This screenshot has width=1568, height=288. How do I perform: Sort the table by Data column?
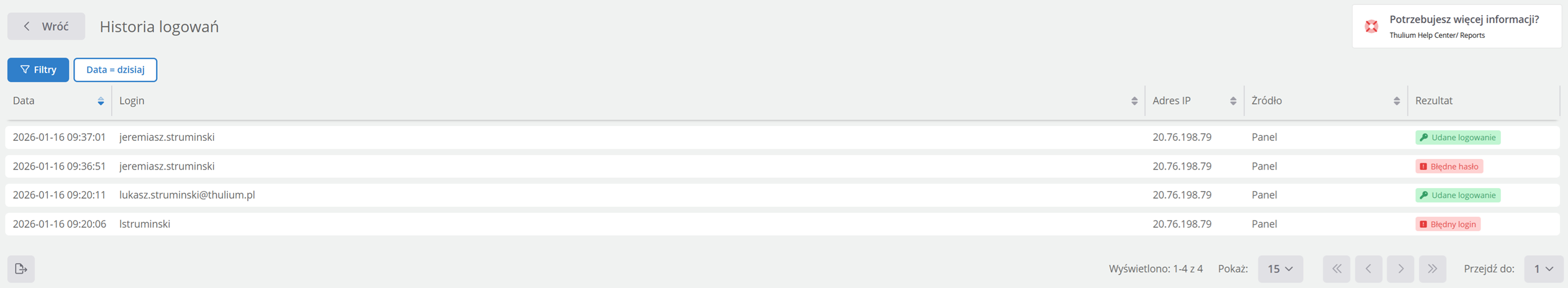point(101,101)
